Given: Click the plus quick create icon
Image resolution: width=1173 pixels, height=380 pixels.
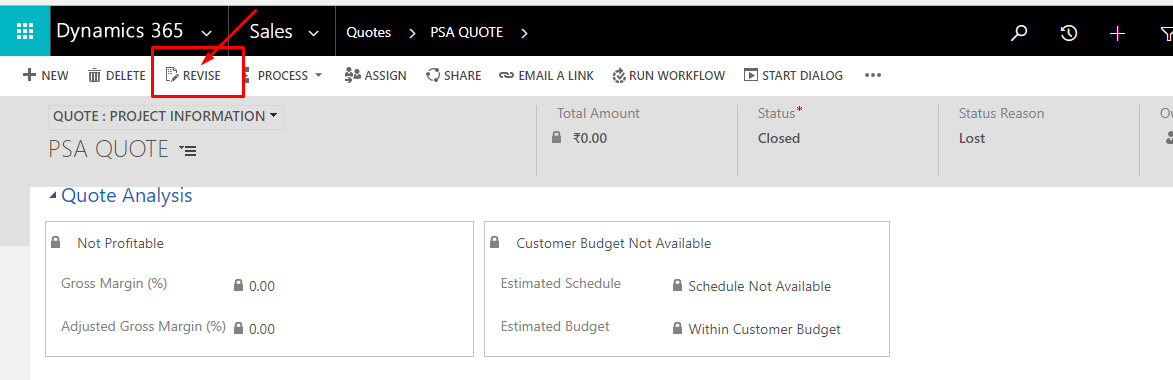Looking at the screenshot, I should [x=1118, y=33].
